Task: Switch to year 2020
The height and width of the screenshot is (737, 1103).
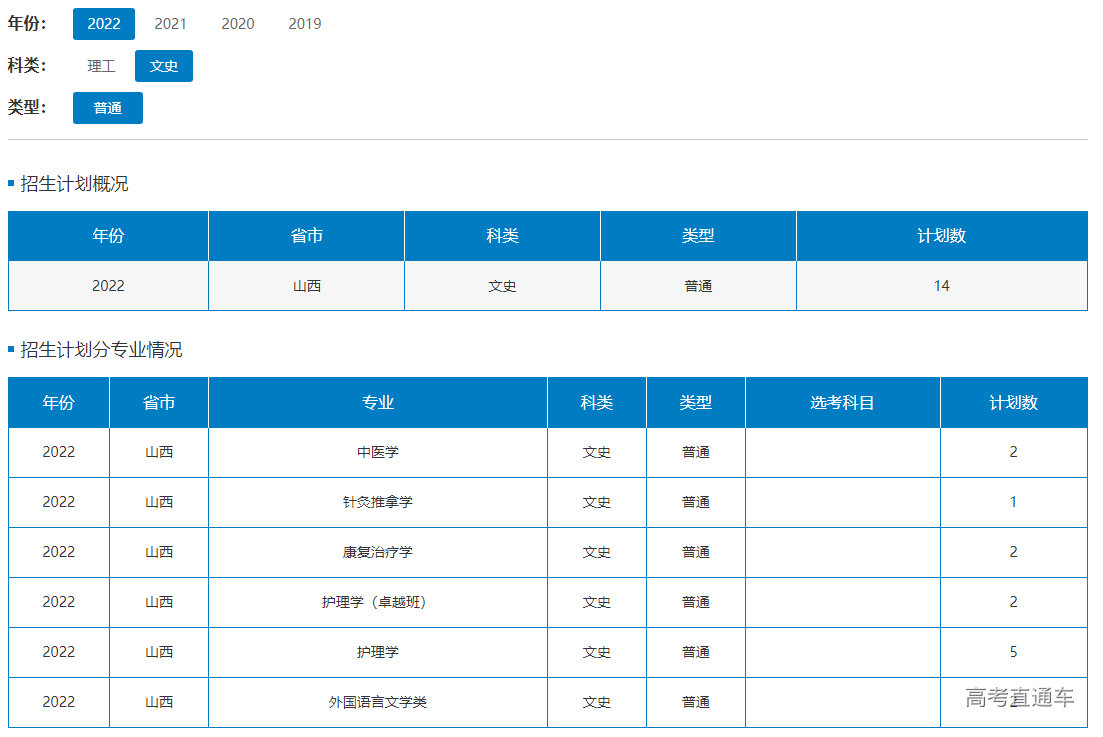Action: click(237, 24)
